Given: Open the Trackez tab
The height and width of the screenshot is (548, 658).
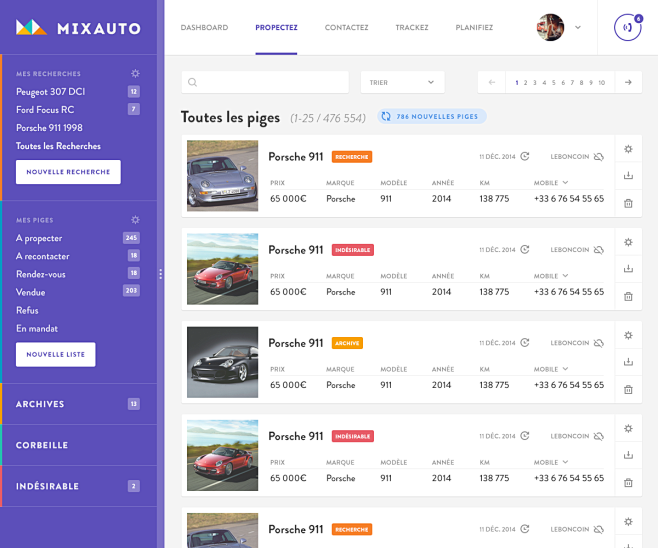Looking at the screenshot, I should click(x=412, y=28).
